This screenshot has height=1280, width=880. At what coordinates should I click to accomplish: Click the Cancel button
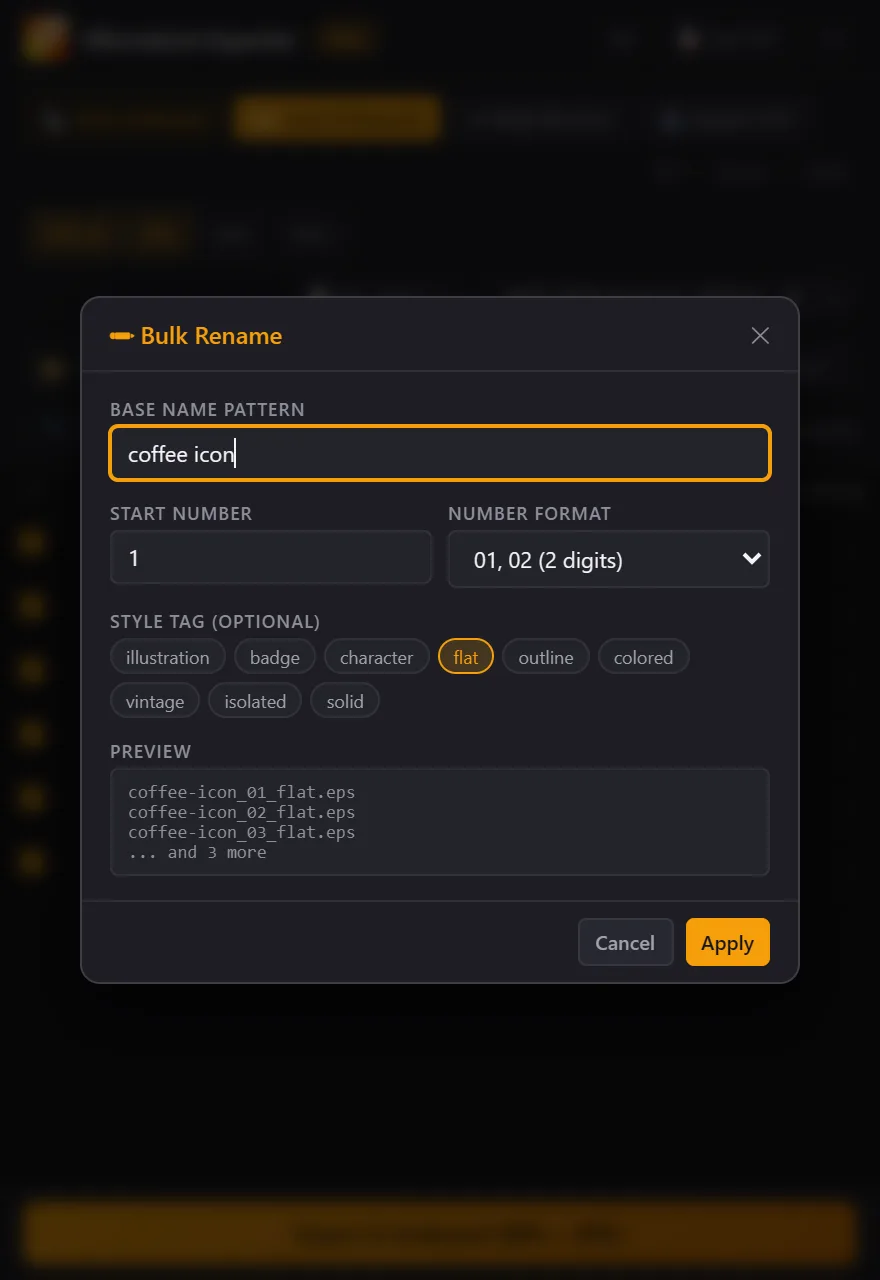(625, 942)
